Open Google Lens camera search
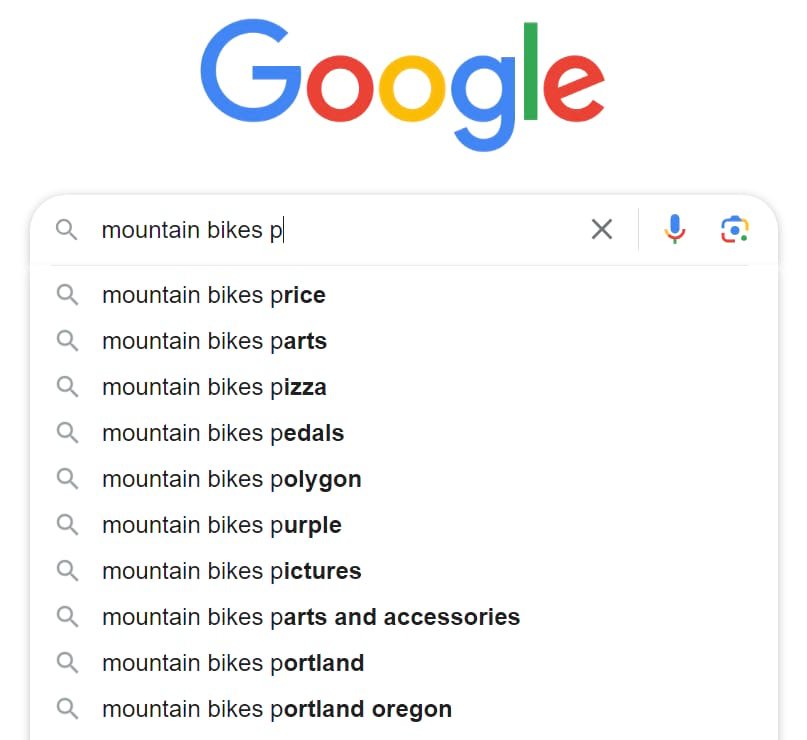807x740 pixels. 735,229
